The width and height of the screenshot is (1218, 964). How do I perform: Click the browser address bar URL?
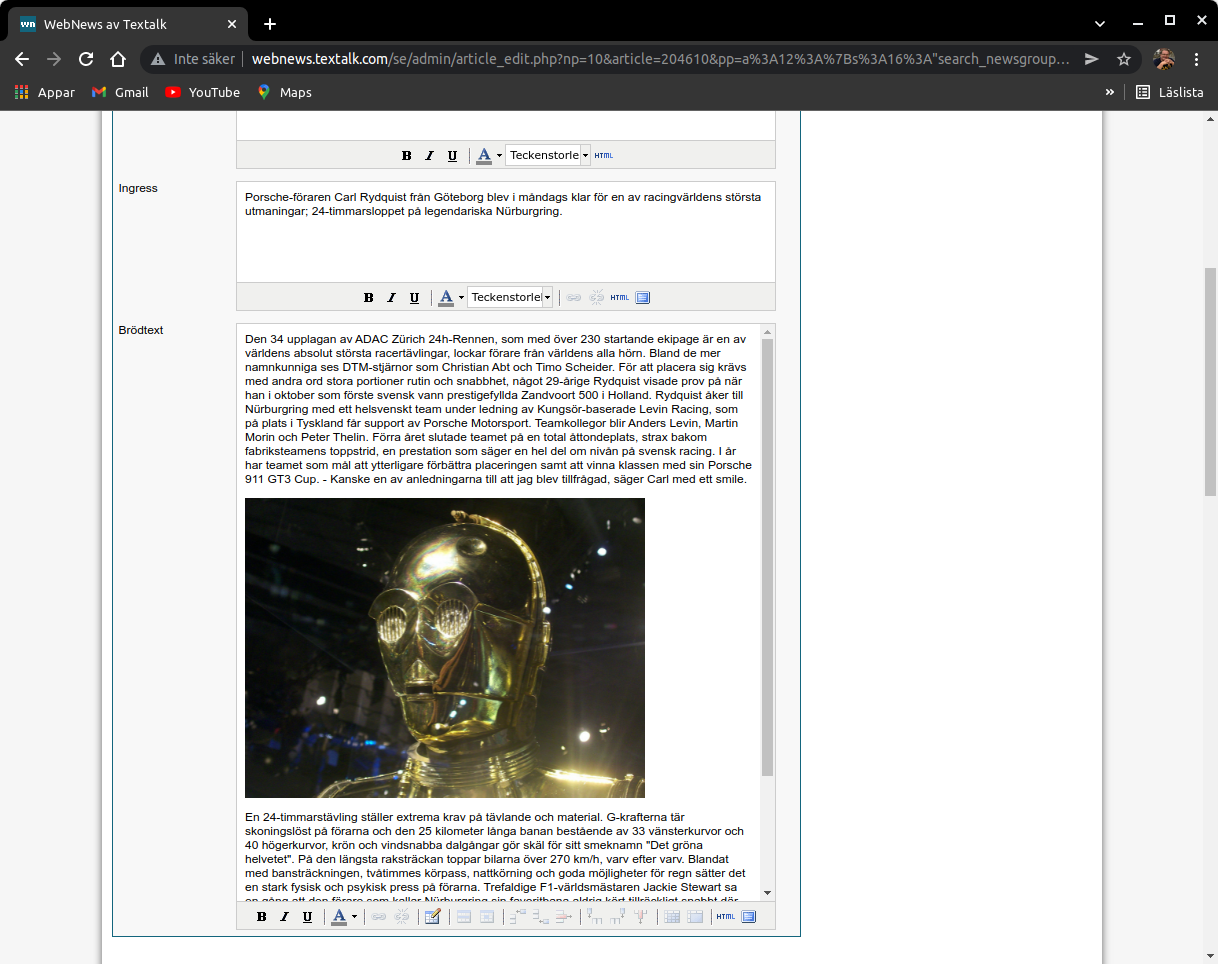tap(660, 59)
